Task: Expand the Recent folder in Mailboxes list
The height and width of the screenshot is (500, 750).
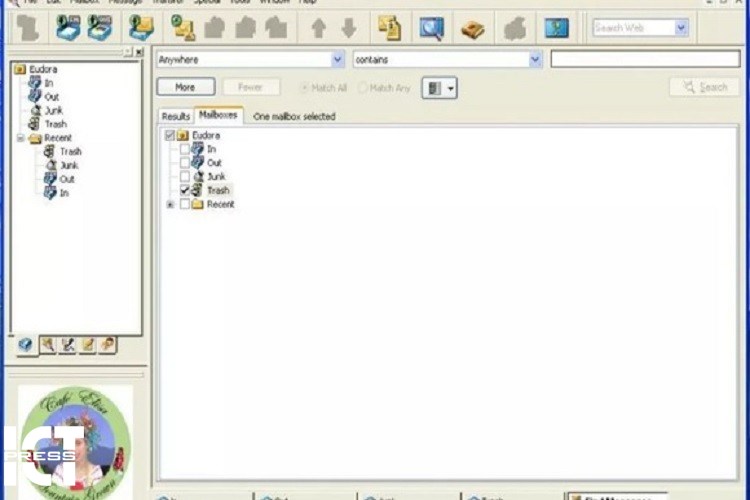Action: (170, 204)
